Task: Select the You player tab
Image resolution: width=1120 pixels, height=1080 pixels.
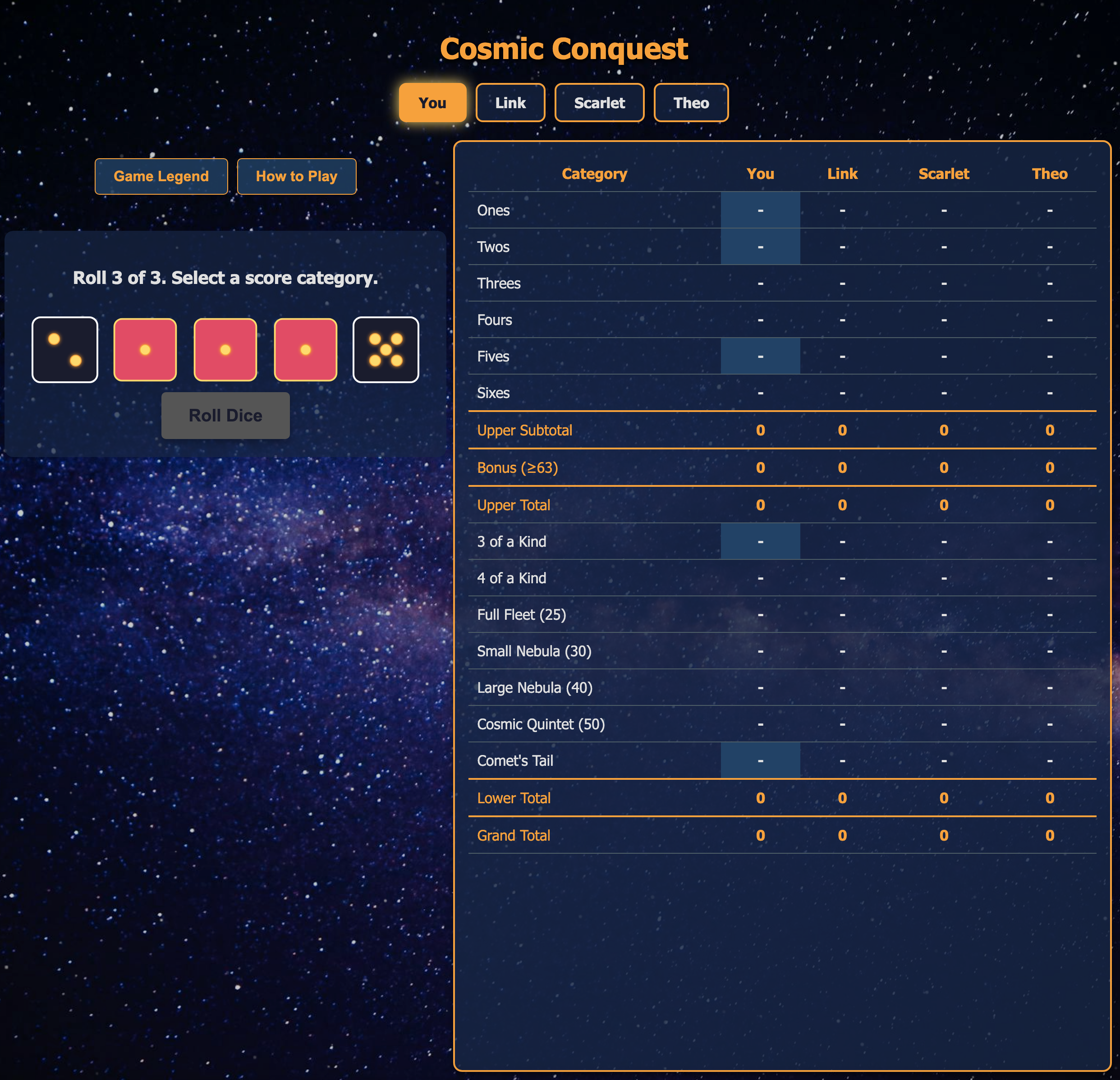Action: 432,103
